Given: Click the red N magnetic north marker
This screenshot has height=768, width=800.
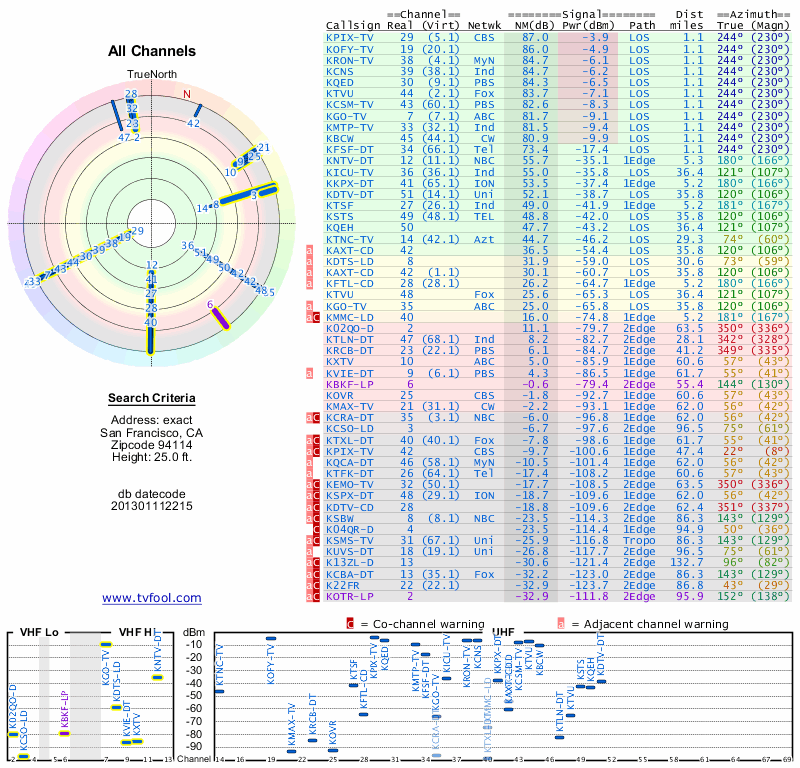Looking at the screenshot, I should point(187,94).
